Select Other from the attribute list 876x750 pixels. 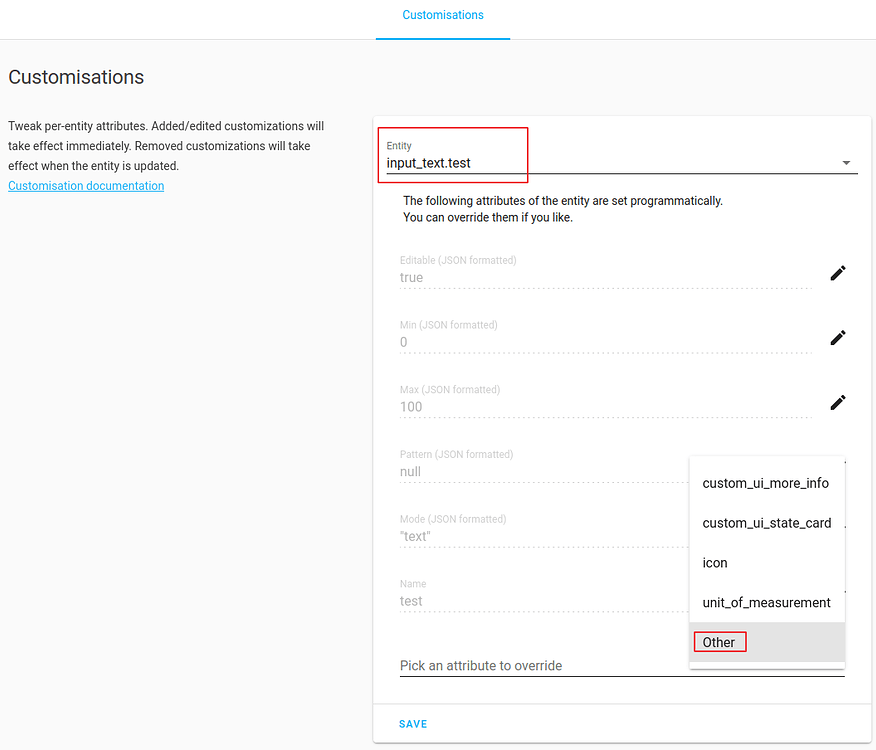pyautogui.click(x=719, y=641)
